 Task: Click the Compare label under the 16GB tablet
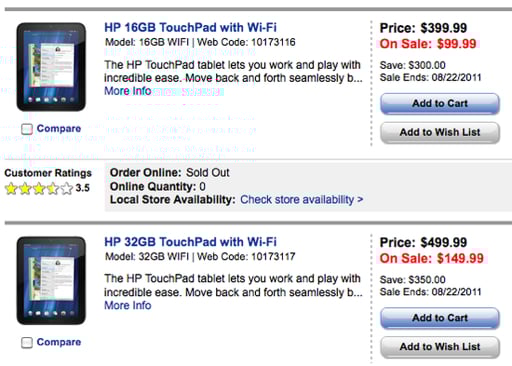click(x=59, y=128)
